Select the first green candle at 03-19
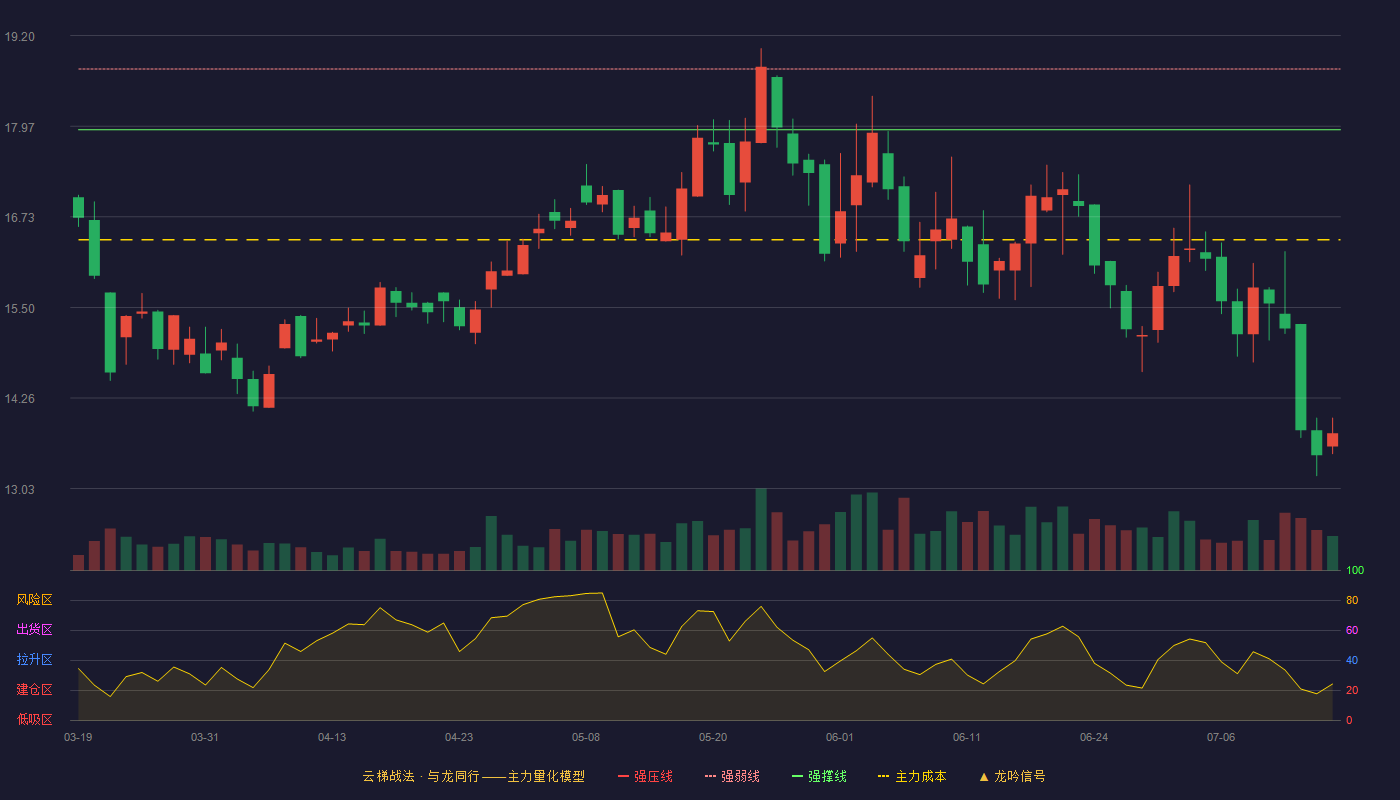The width and height of the screenshot is (1400, 800). 78,207
